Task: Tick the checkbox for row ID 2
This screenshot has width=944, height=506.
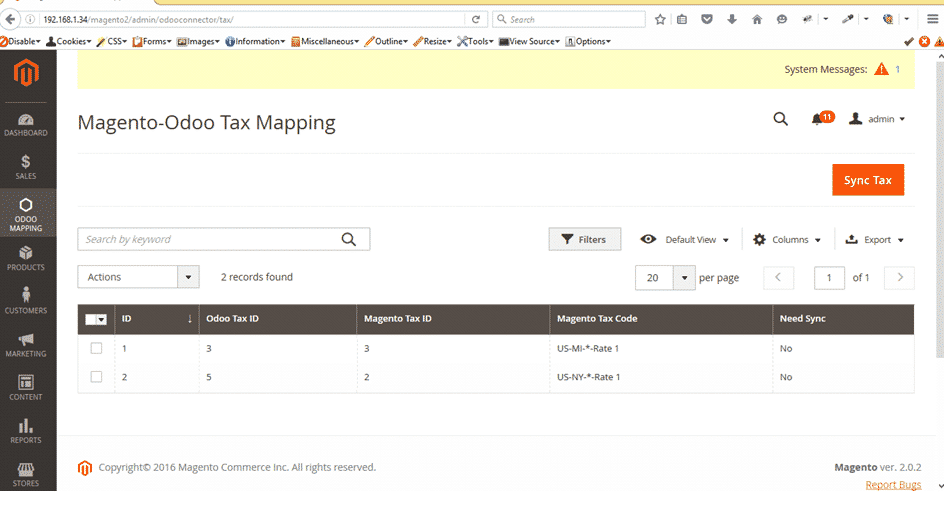Action: click(x=96, y=376)
